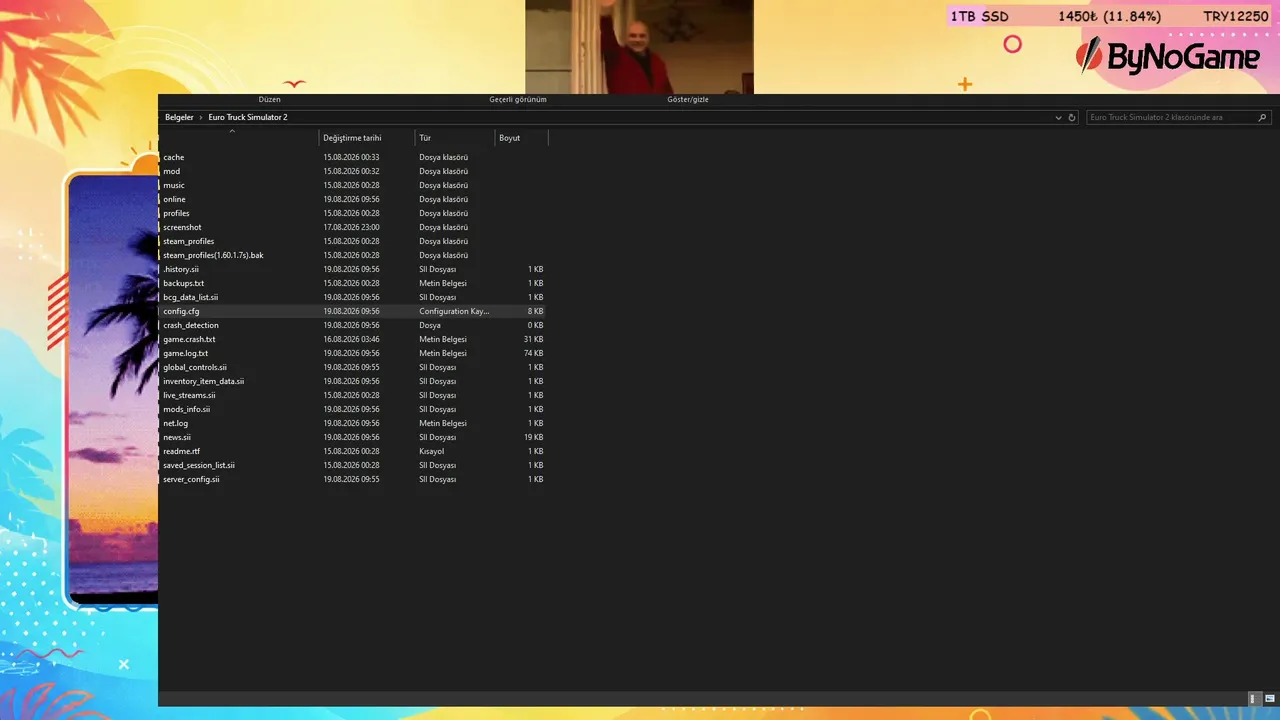1280x720 pixels.
Task: Select steam_profiles(1.60.1.7s).bak folder
Action: (213, 255)
